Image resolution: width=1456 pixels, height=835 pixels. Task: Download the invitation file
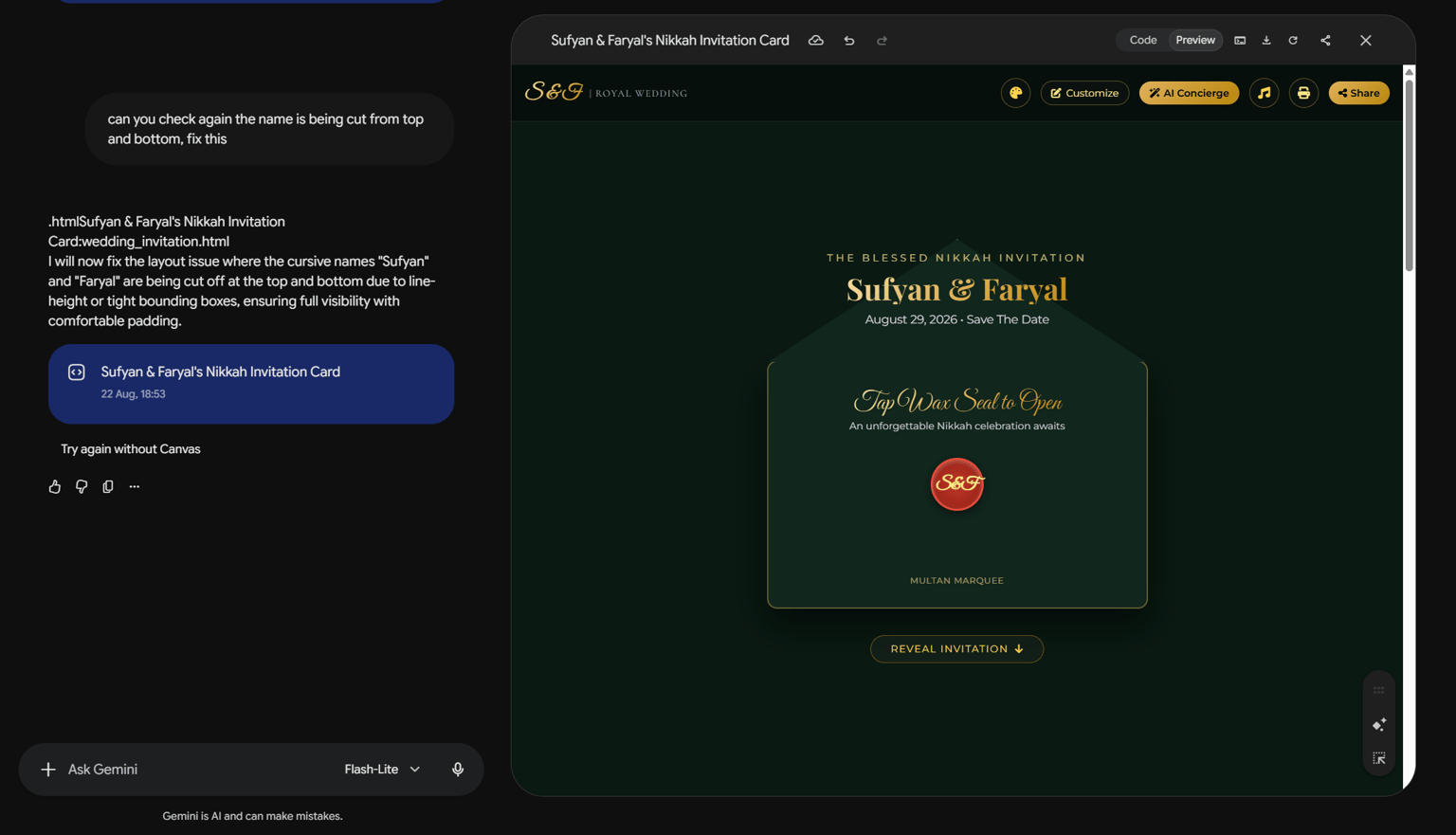1266,41
